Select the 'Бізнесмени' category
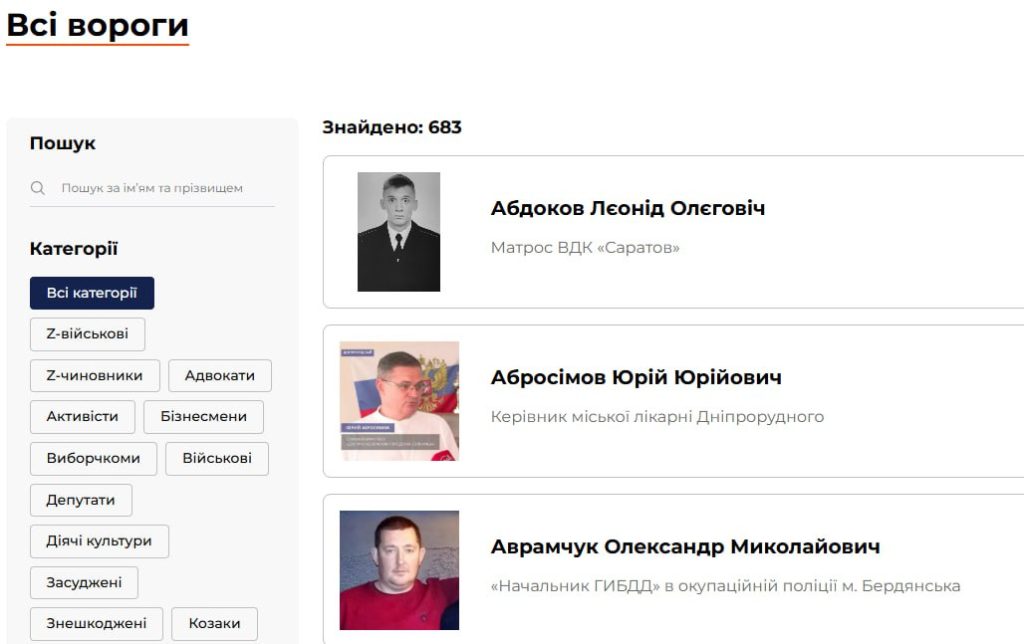1024x644 pixels. point(204,417)
